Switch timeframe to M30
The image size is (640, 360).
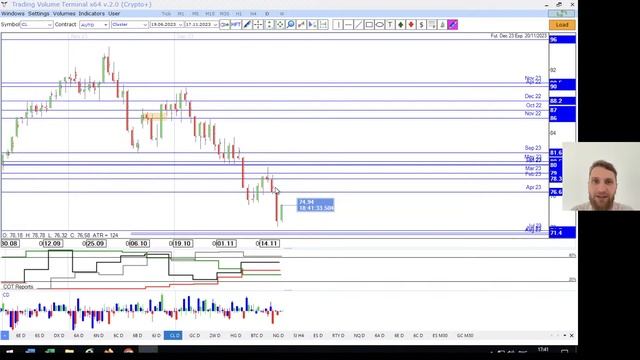pyautogui.click(x=224, y=14)
